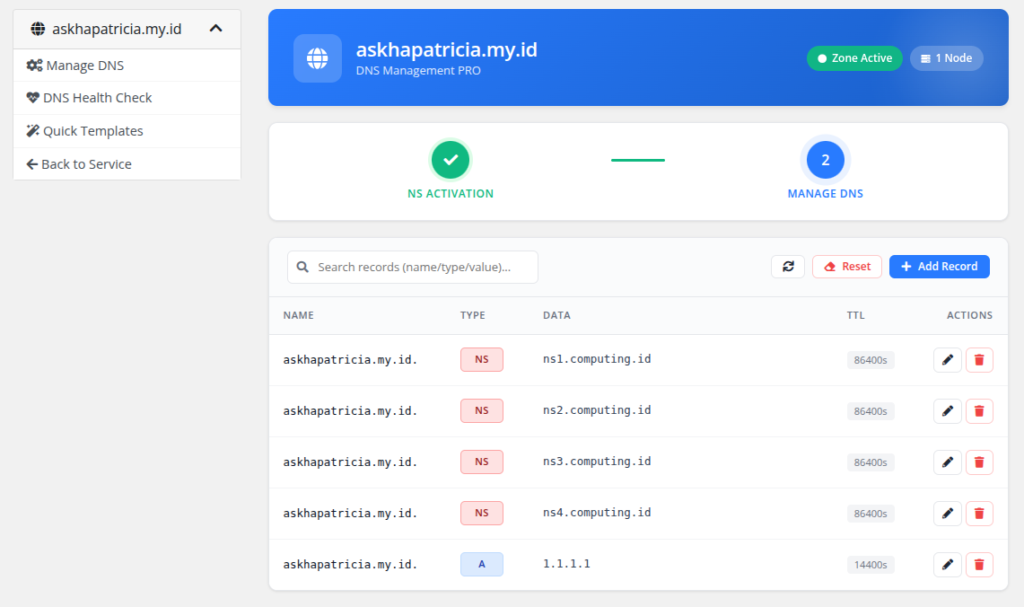Click the Add Record button
1024x607 pixels.
click(x=939, y=267)
